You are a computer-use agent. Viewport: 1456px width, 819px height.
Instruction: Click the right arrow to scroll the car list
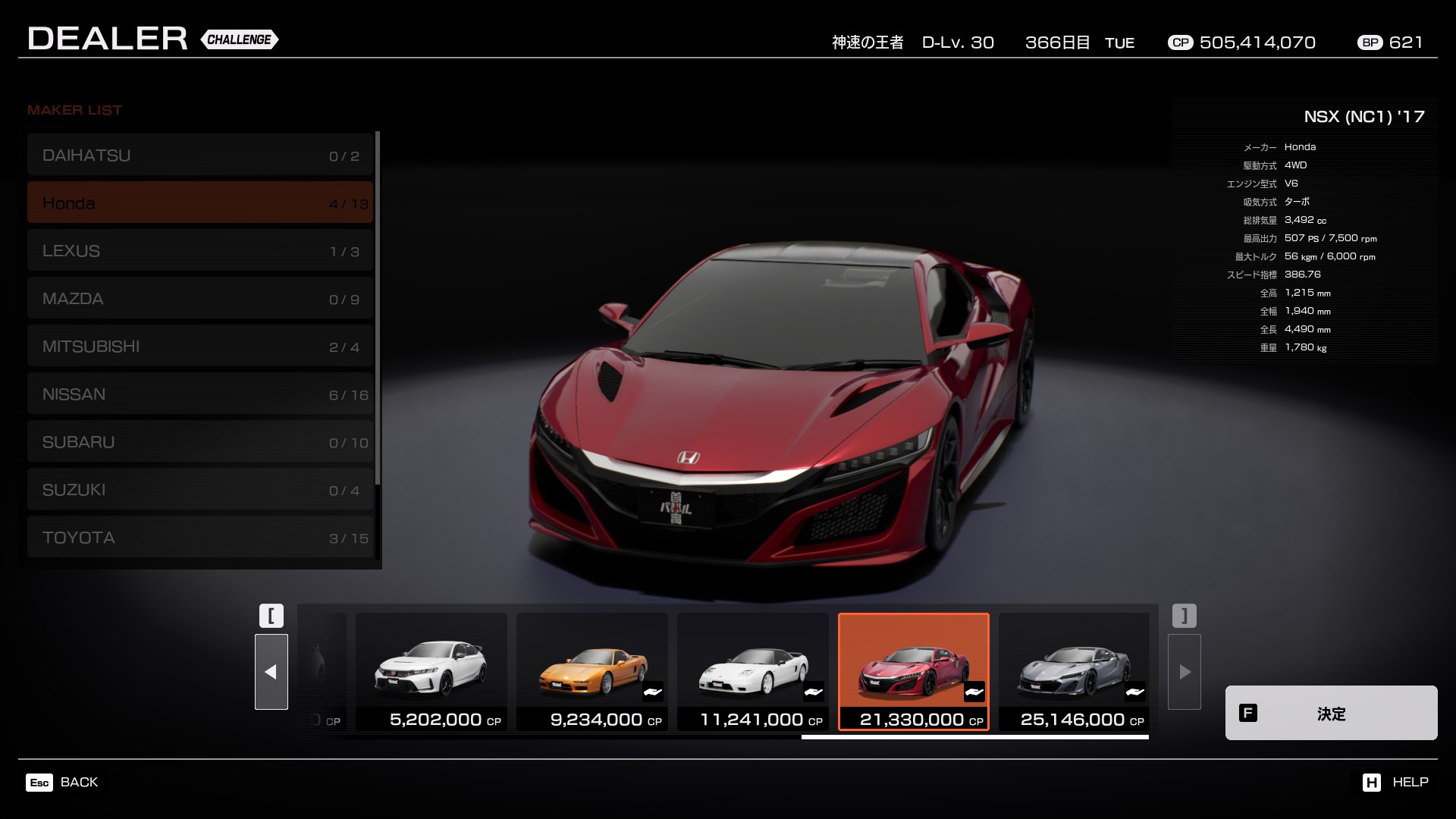(1185, 672)
